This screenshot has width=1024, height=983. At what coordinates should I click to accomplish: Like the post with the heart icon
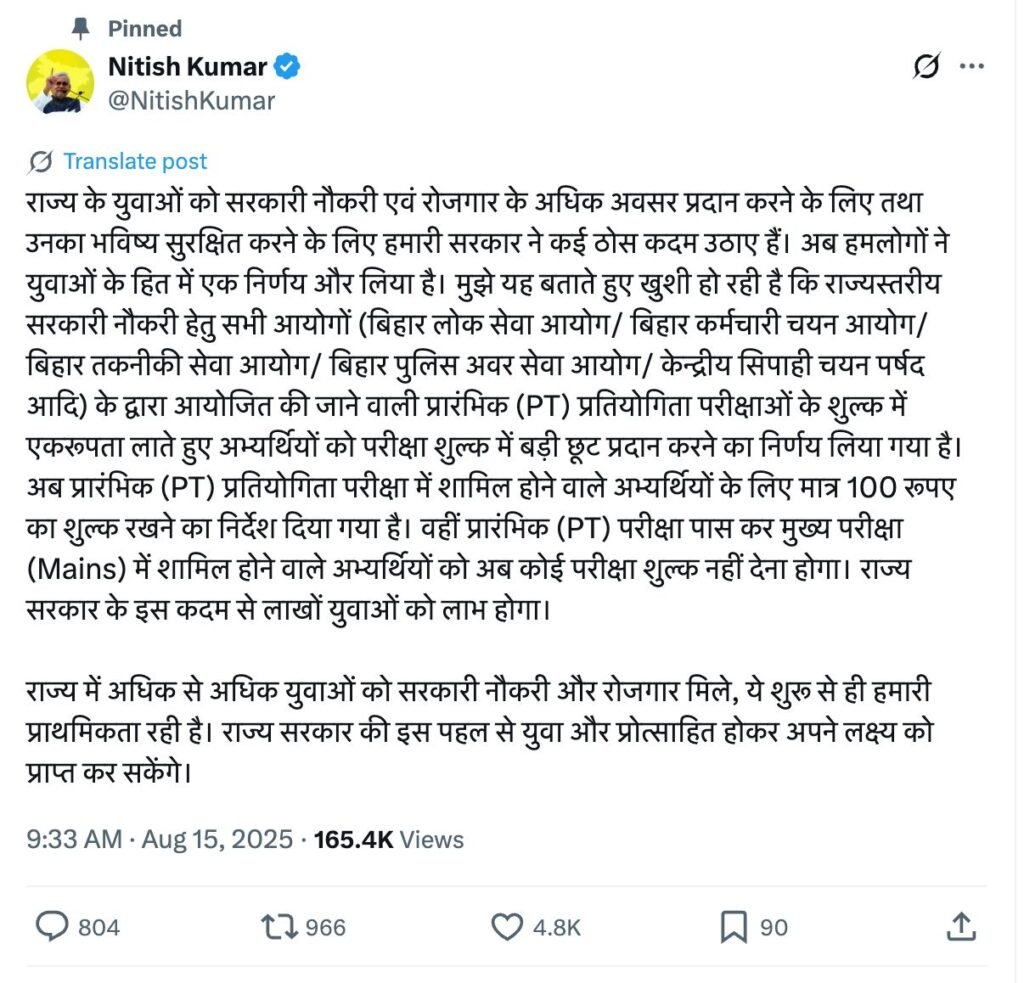click(x=508, y=927)
